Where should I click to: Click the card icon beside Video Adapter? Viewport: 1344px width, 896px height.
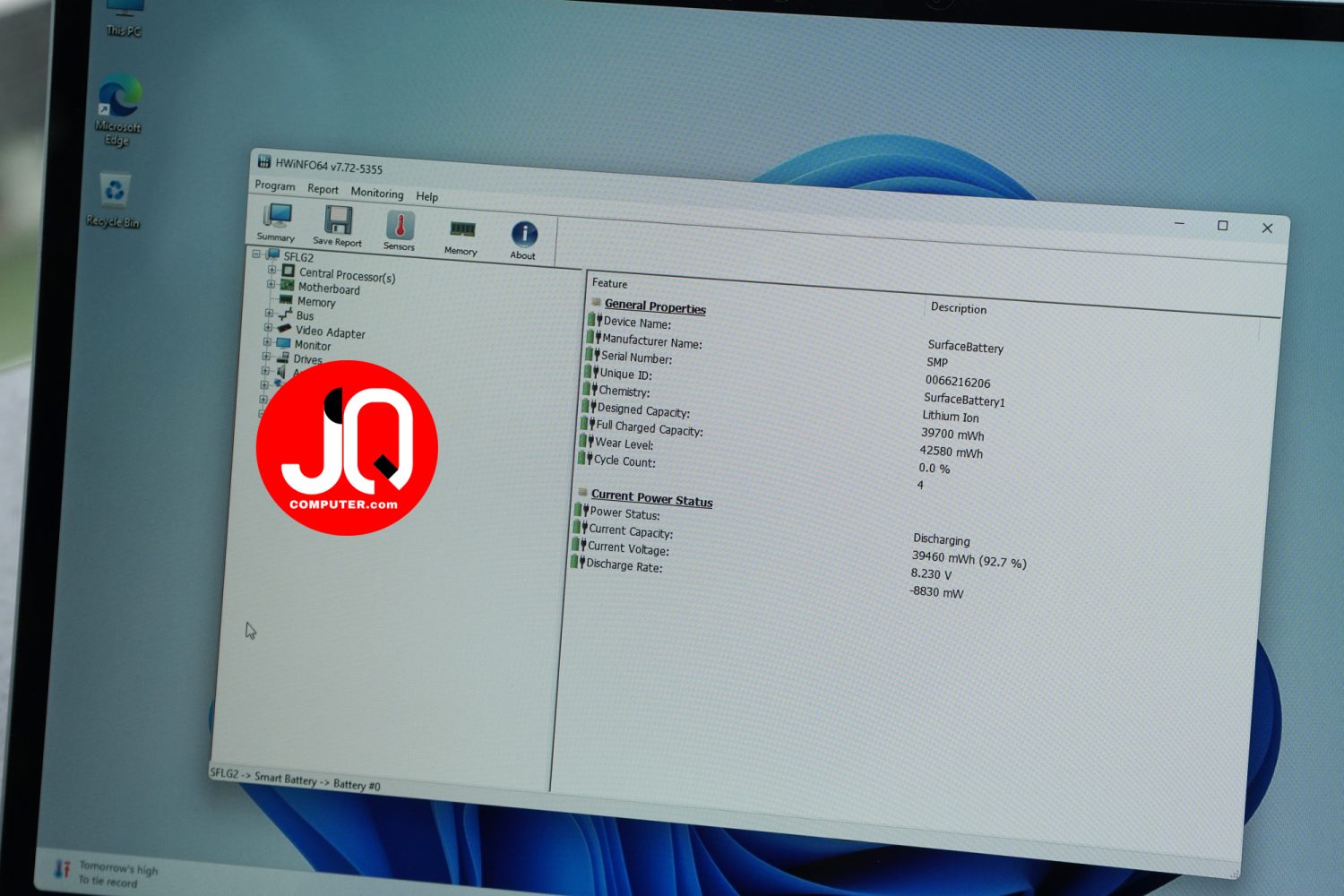[x=284, y=328]
